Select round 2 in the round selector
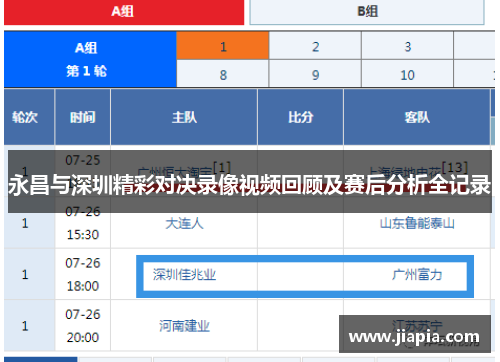This screenshot has width=500, height=362. point(315,46)
